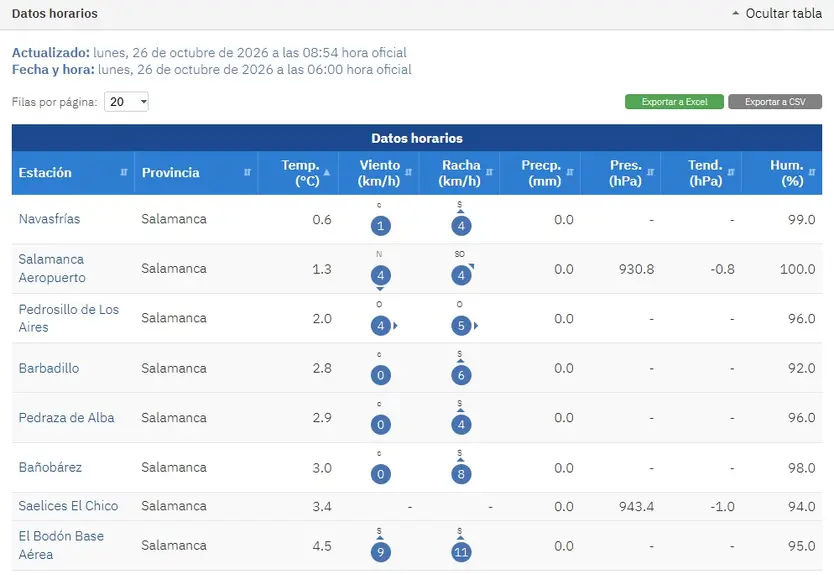Open El Bodón Base Aérea station link
The image size is (834, 575).
point(61,545)
